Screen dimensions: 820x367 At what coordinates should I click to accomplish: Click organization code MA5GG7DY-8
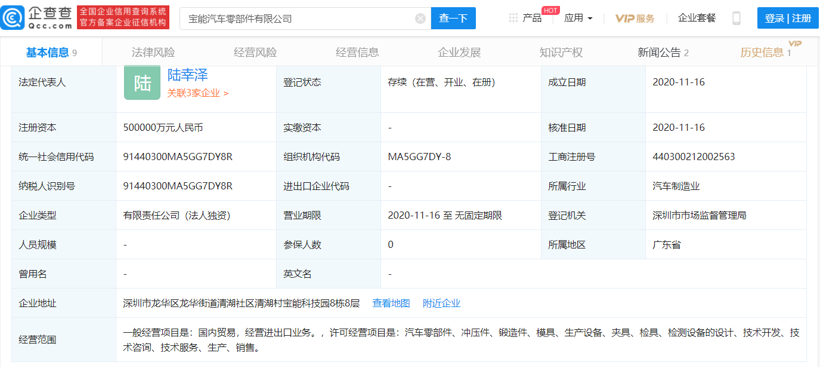click(419, 156)
